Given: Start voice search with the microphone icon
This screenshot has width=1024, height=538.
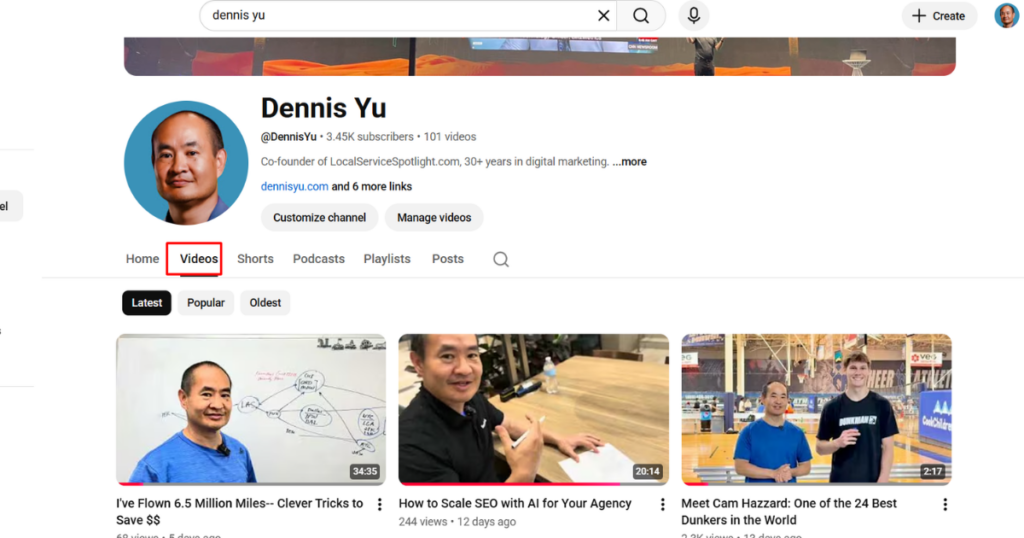Looking at the screenshot, I should coord(694,16).
